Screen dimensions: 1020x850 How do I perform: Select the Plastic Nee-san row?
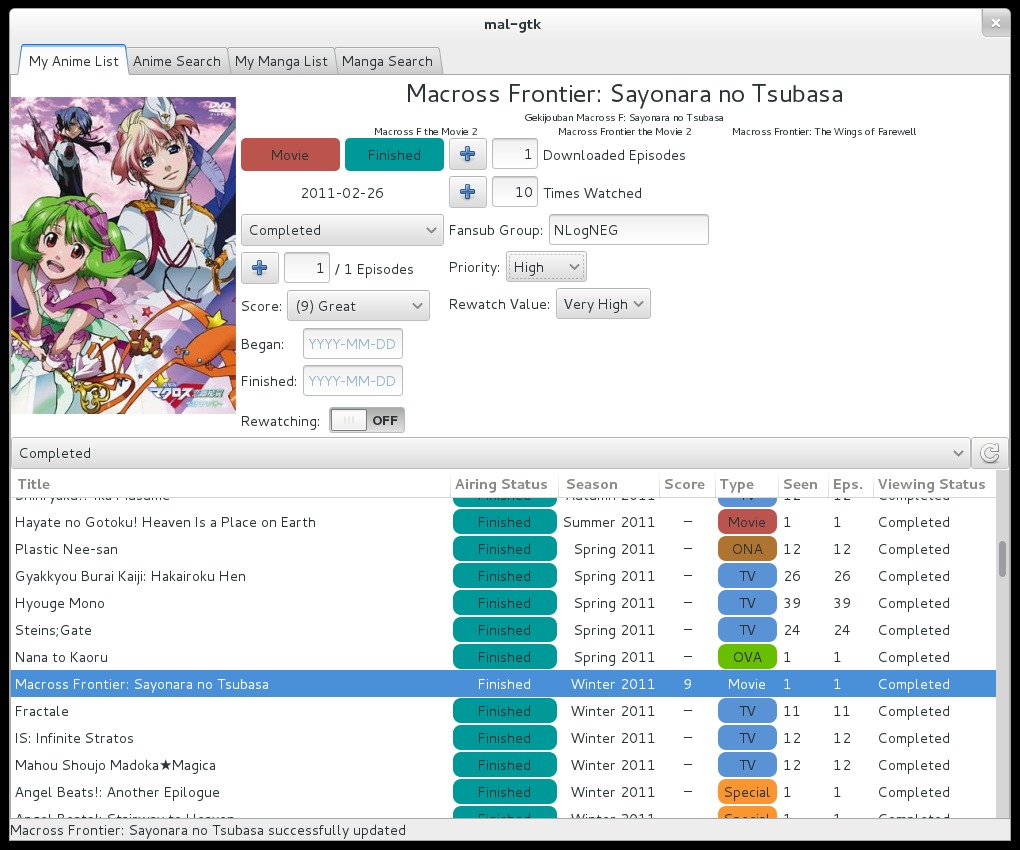pos(503,550)
